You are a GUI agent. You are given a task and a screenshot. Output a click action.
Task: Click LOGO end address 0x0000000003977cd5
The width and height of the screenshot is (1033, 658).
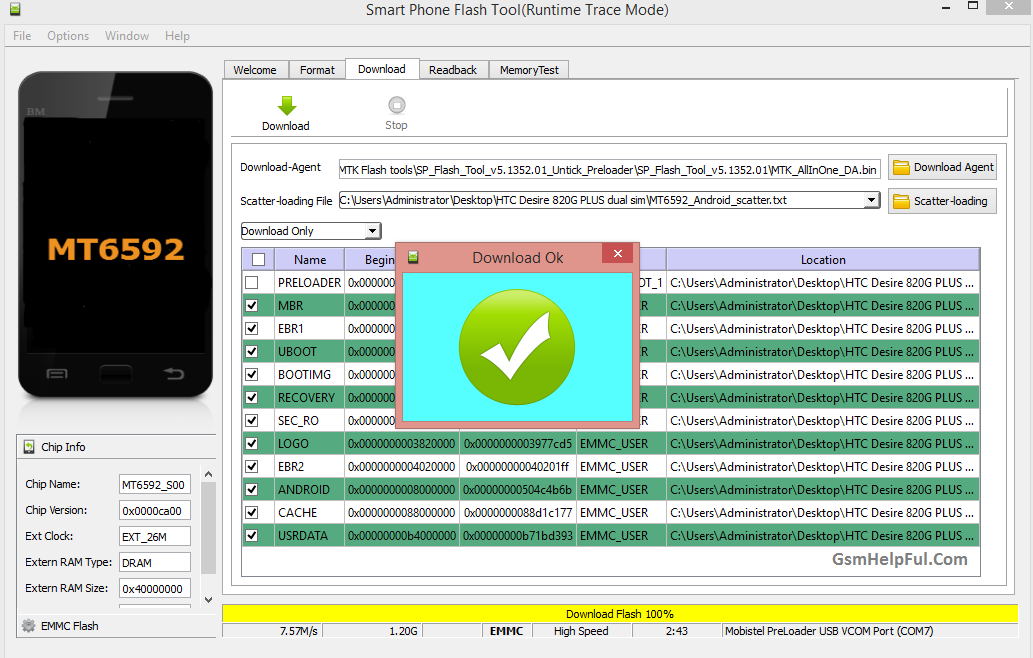(518, 443)
